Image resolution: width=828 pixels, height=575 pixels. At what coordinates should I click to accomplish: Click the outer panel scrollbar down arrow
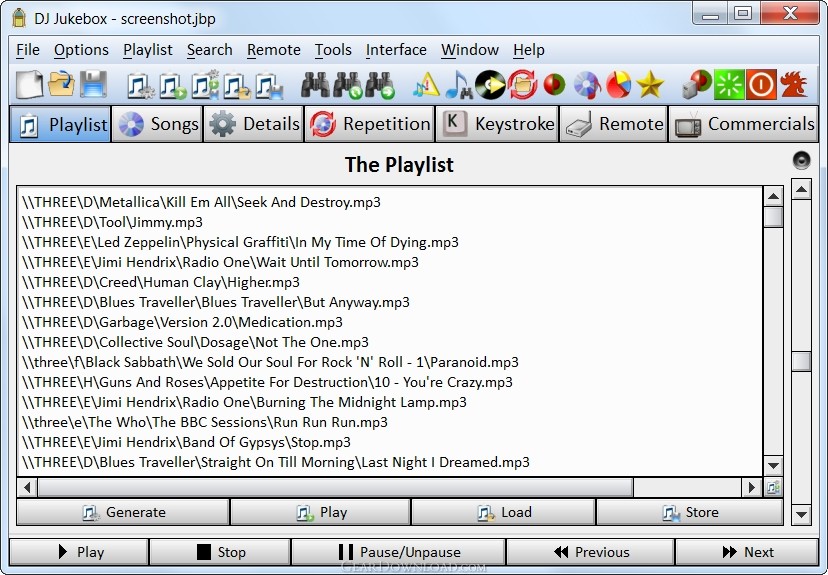[801, 514]
